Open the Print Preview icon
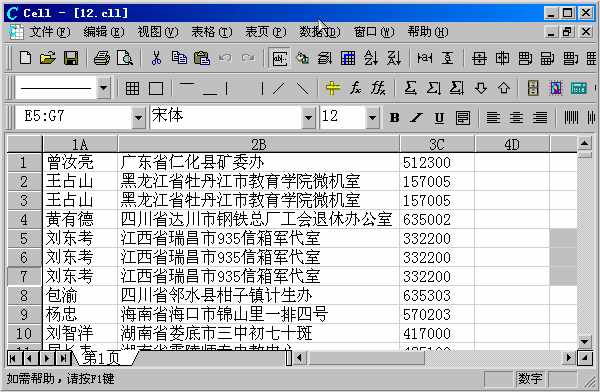 tap(124, 58)
